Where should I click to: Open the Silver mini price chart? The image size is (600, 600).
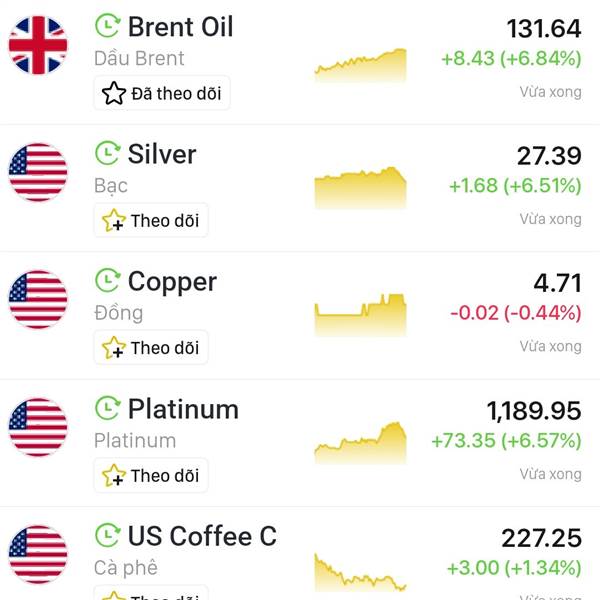tap(360, 188)
